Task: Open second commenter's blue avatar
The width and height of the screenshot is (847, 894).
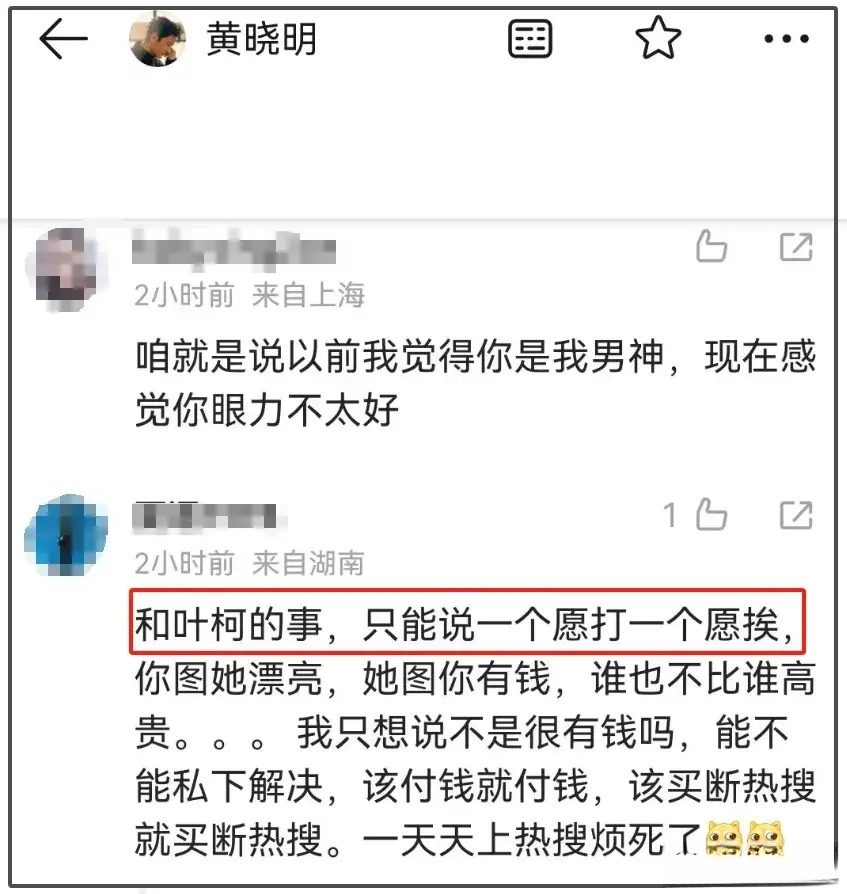Action: click(x=66, y=536)
